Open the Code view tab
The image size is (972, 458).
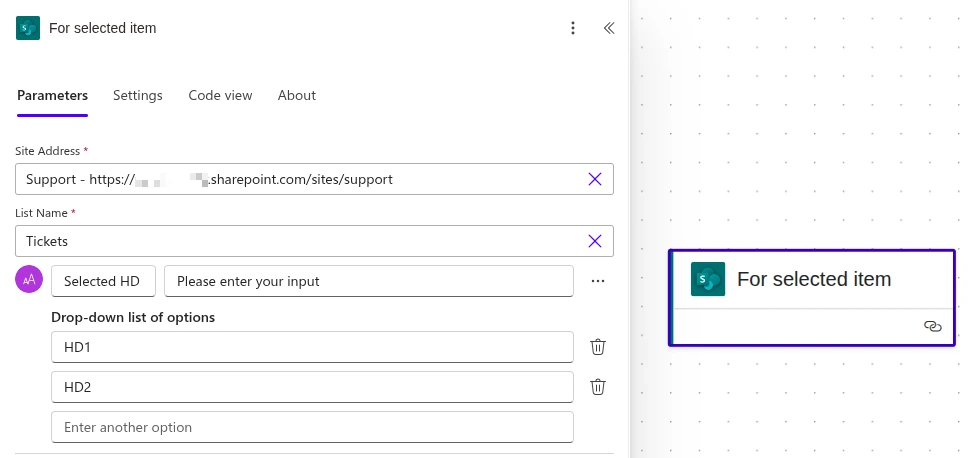click(x=220, y=95)
